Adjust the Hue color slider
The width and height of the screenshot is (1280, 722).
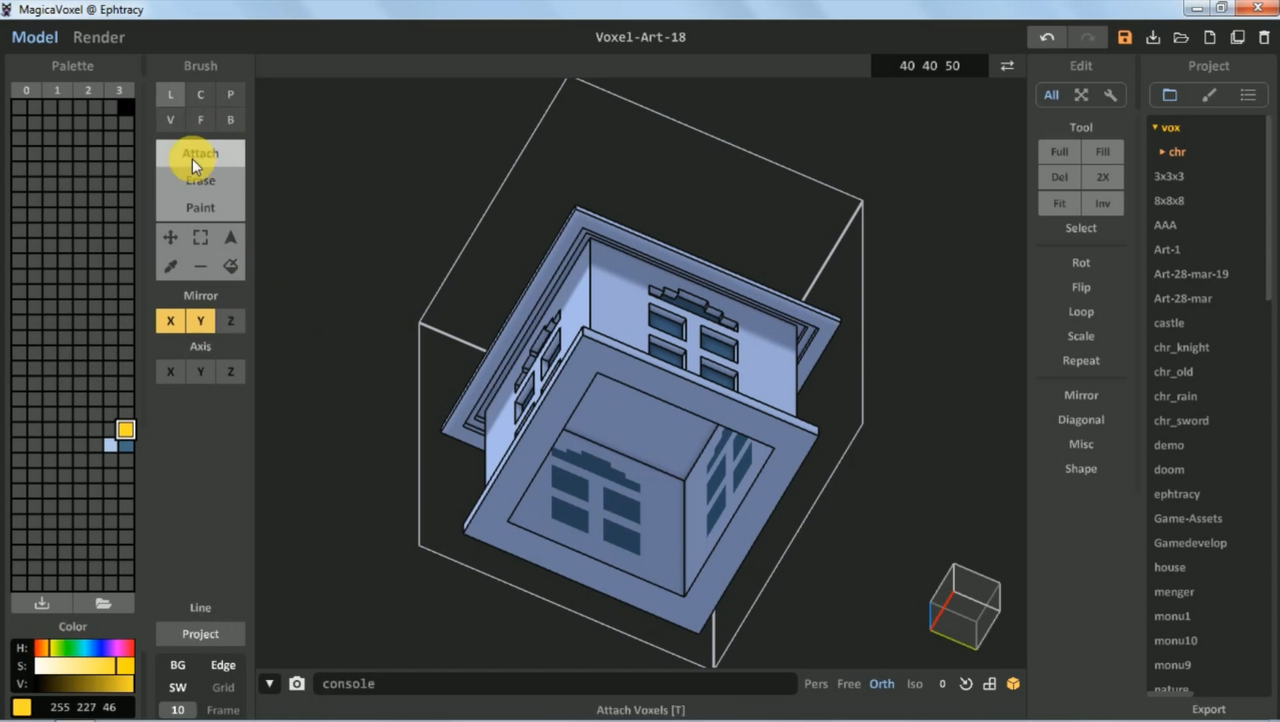pos(84,648)
